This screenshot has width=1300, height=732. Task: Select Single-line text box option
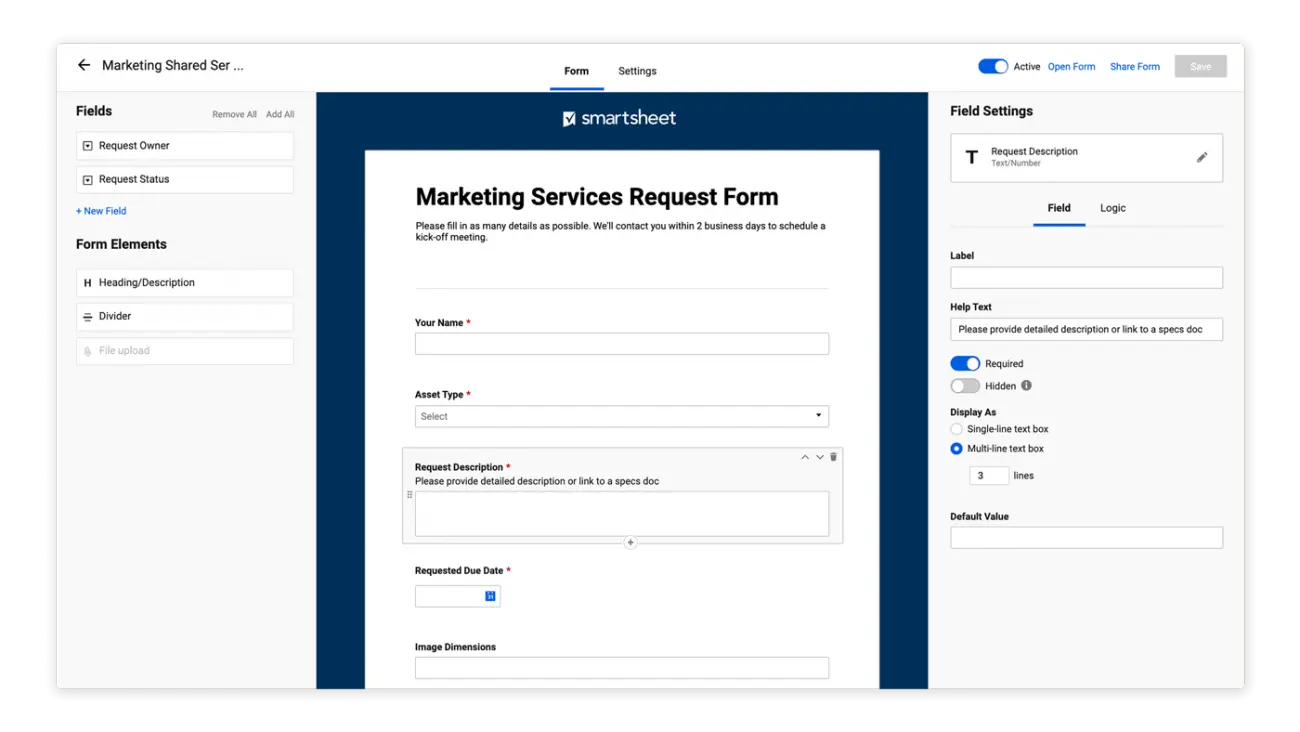click(956, 429)
